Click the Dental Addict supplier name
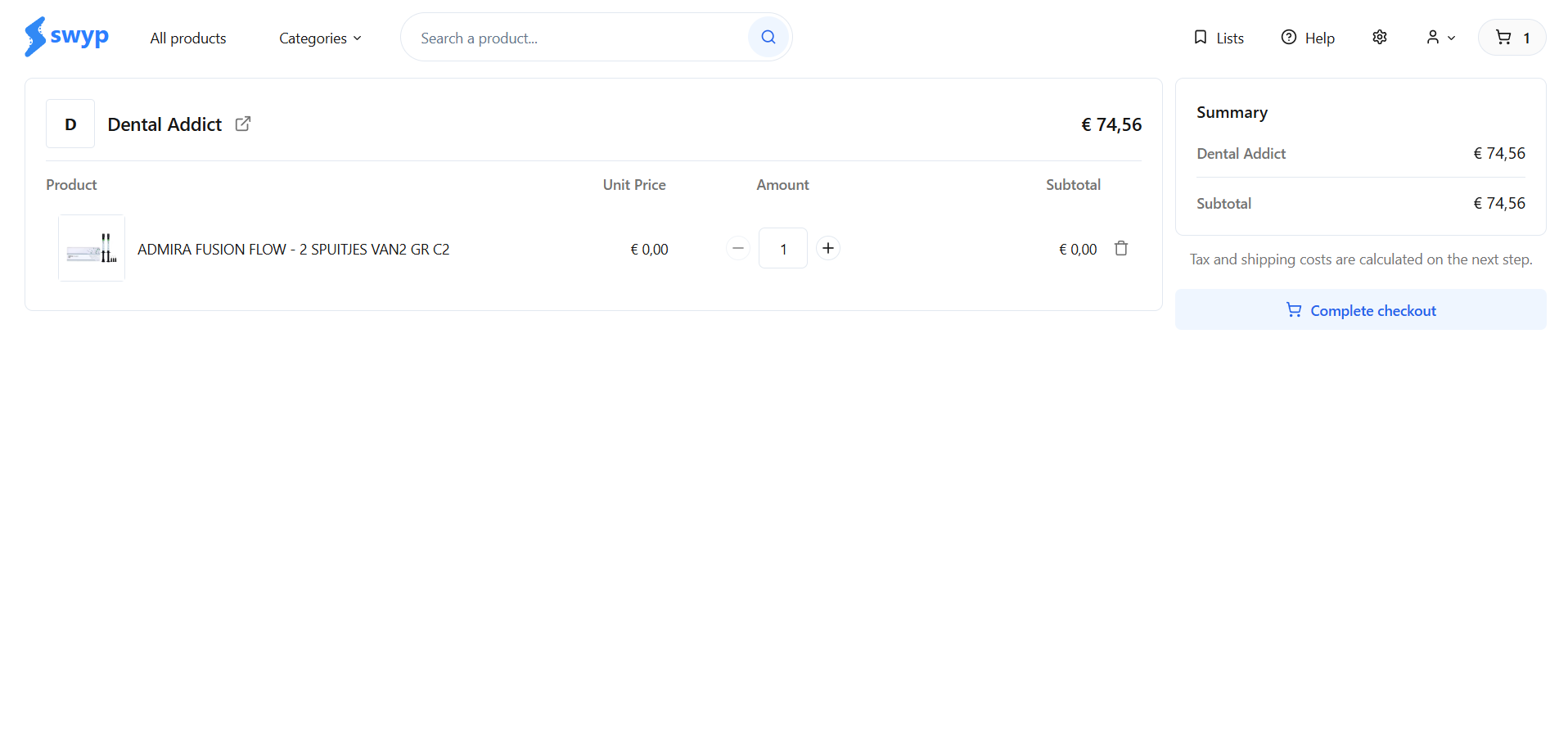The height and width of the screenshot is (735, 1568). (x=164, y=124)
